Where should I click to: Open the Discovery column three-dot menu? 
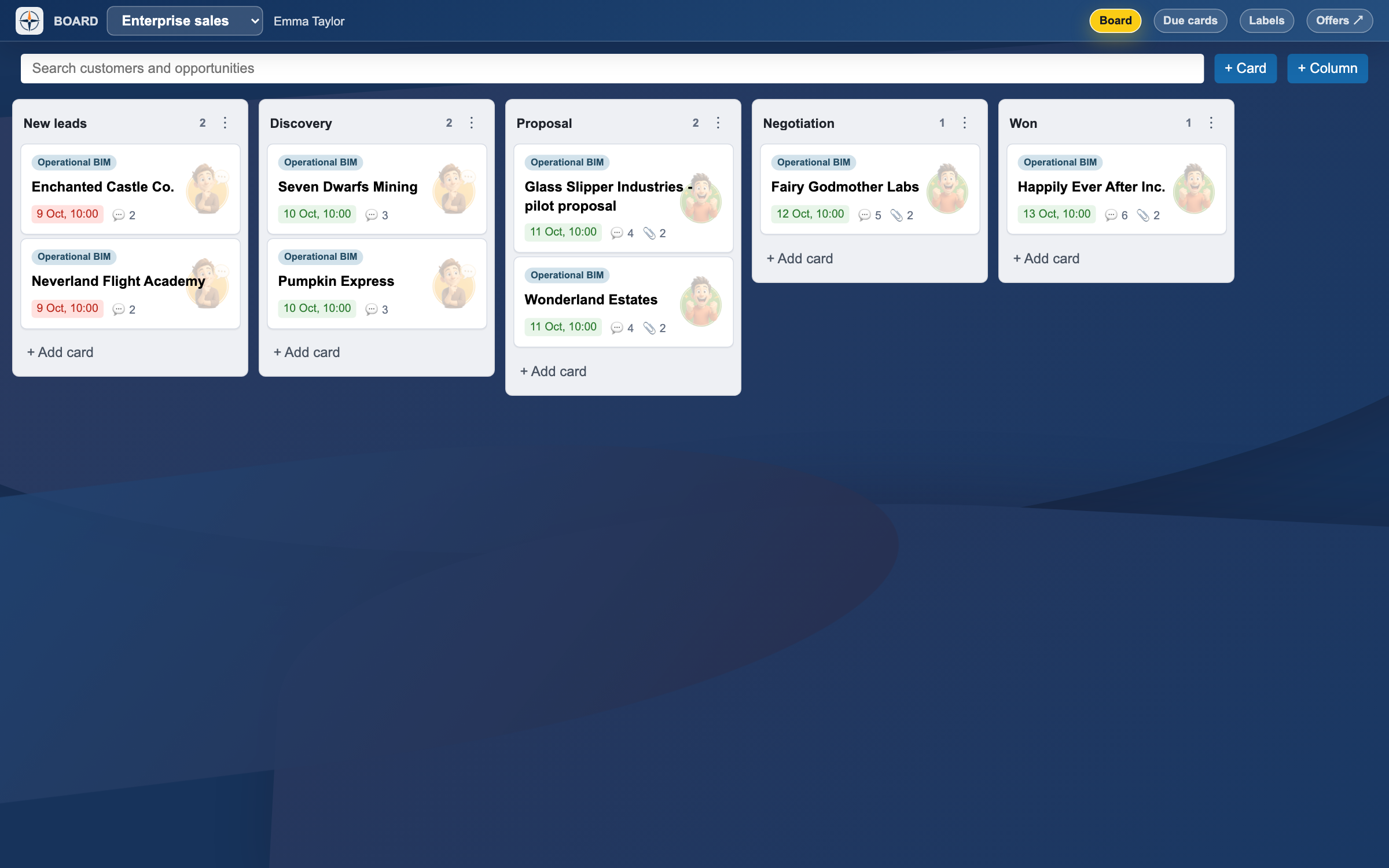[472, 123]
